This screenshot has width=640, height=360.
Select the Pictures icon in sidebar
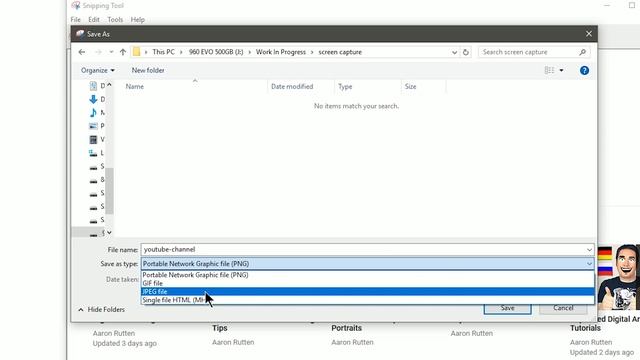pos(93,126)
